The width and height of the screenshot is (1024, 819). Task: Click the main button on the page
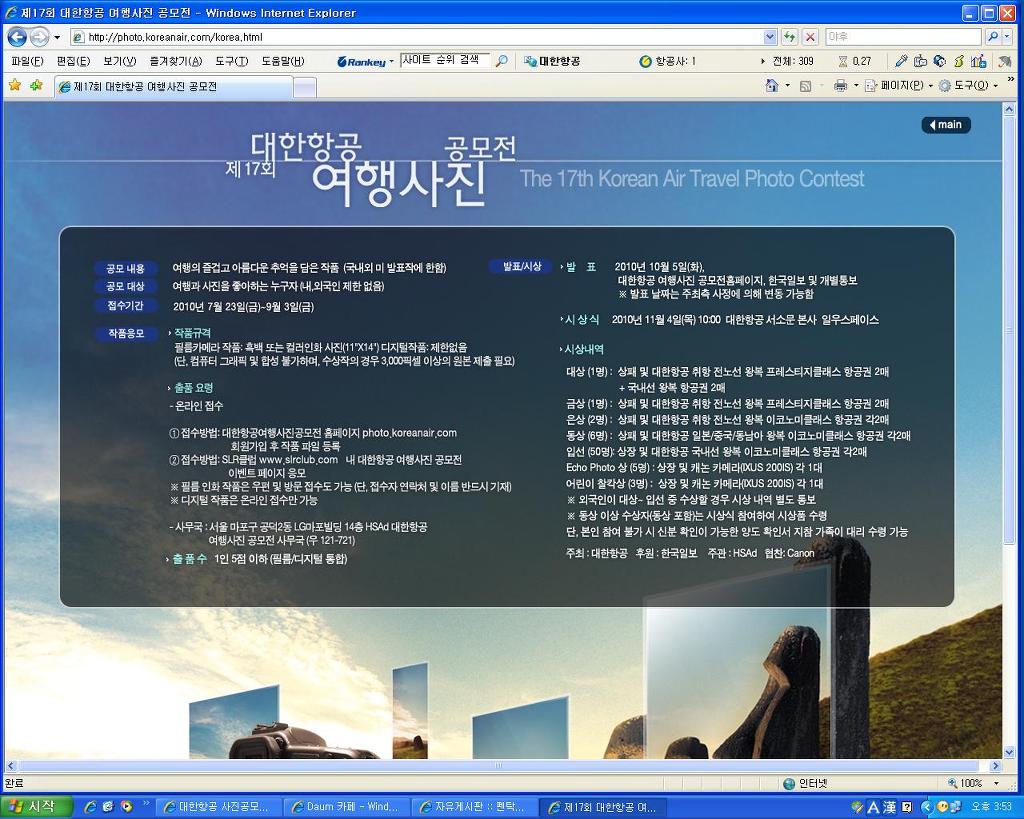[945, 125]
